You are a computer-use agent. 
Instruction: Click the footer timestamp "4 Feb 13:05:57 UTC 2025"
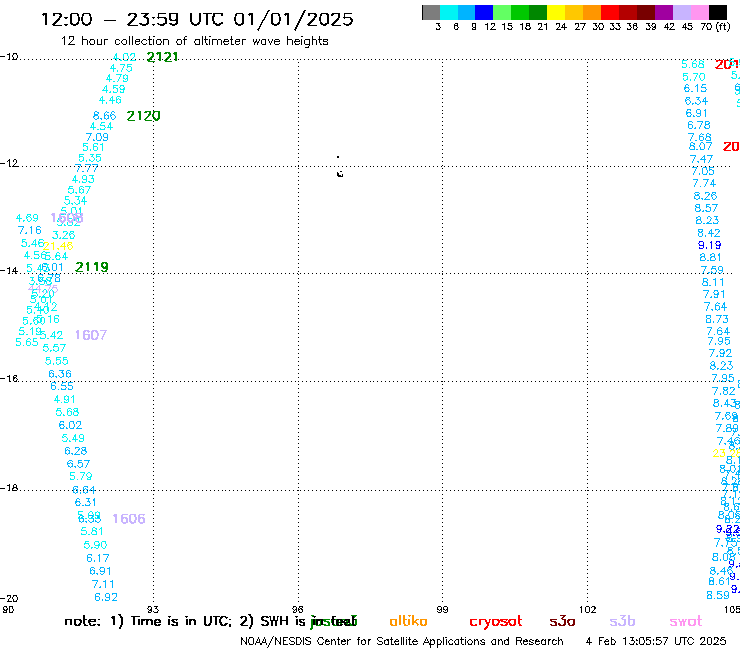click(x=656, y=641)
